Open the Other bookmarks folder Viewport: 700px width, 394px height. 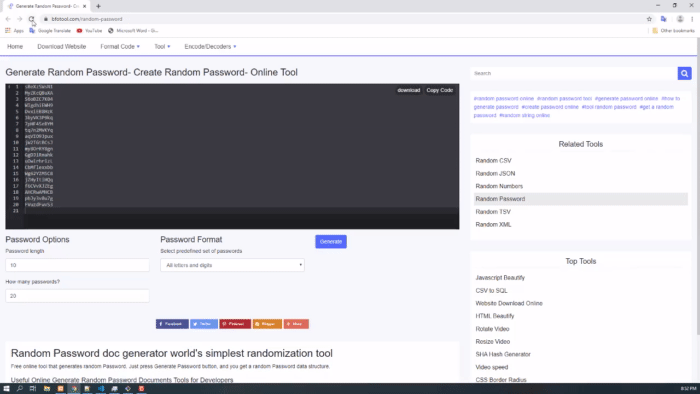(x=673, y=31)
